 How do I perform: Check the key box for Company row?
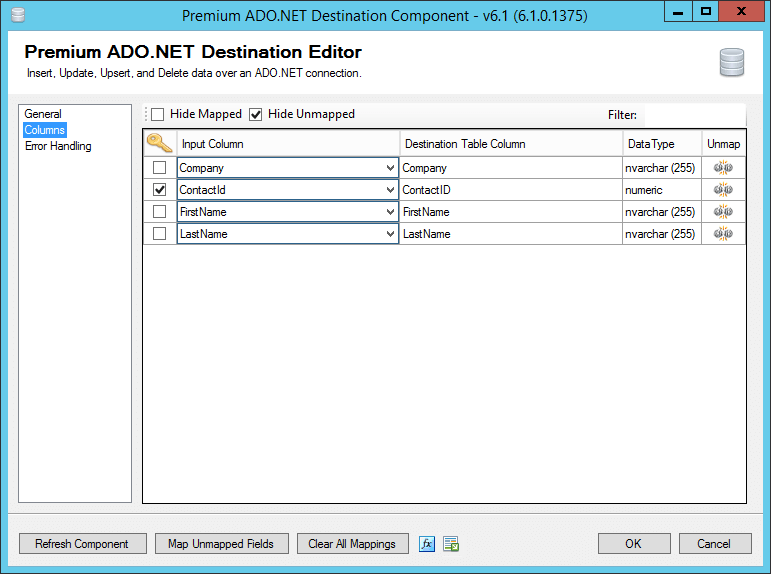point(159,168)
